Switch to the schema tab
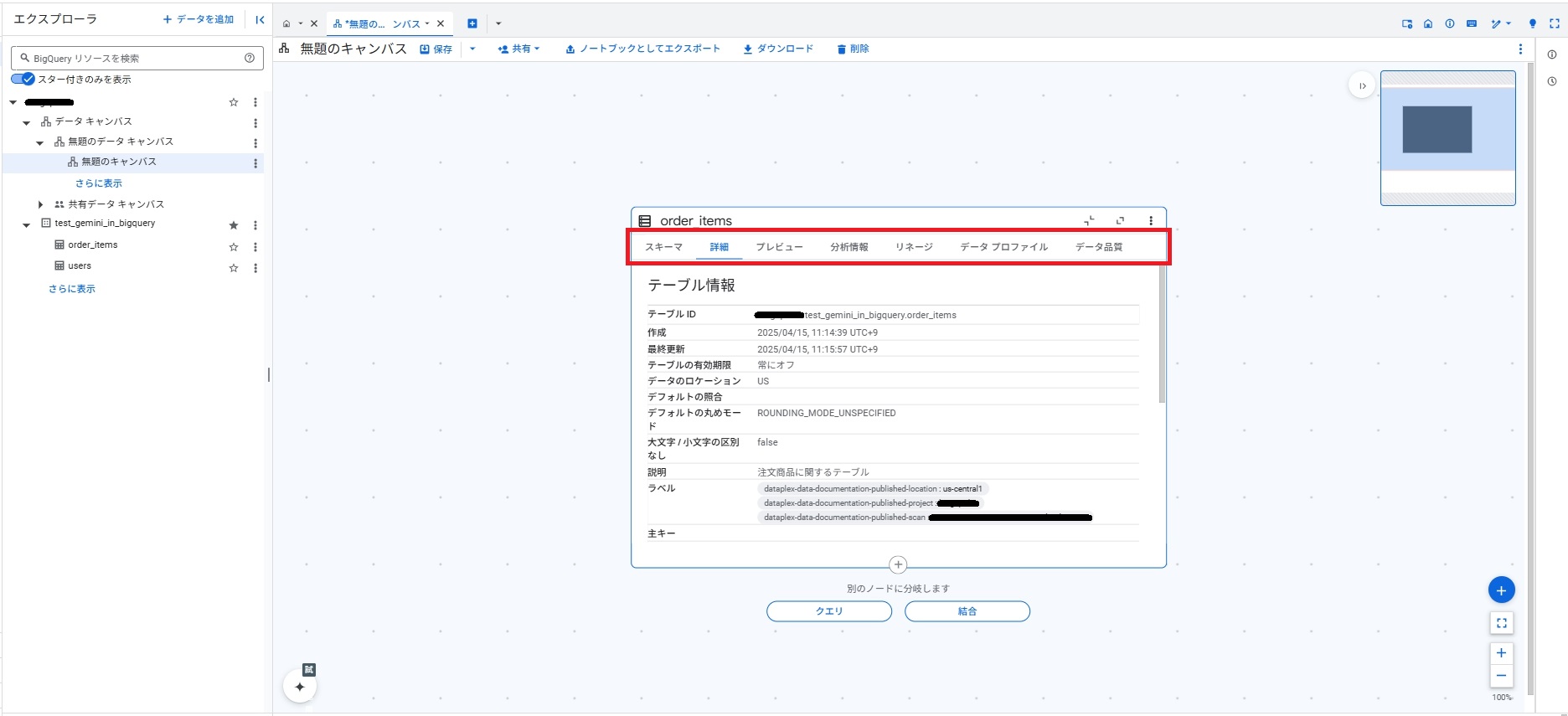Image resolution: width=1568 pixels, height=716 pixels. click(x=663, y=247)
